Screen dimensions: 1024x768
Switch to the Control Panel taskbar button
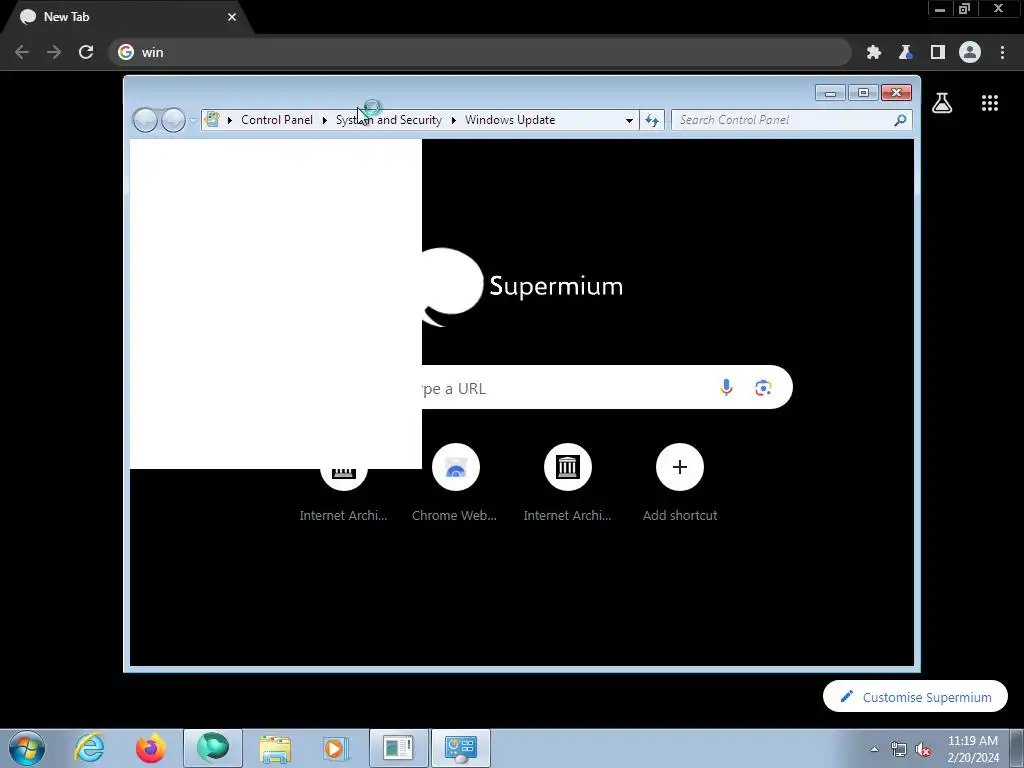(461, 748)
